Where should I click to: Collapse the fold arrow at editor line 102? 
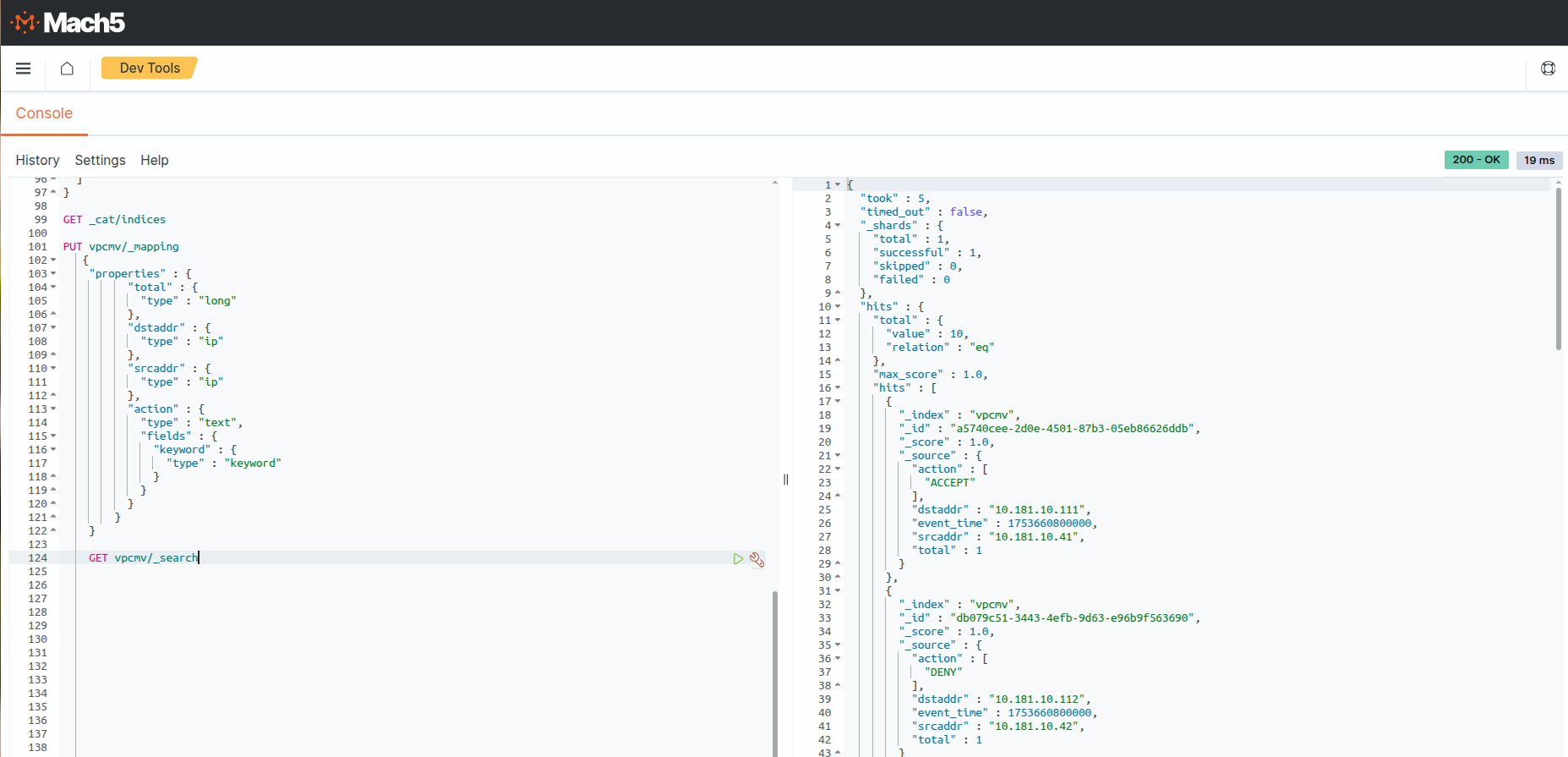pyautogui.click(x=53, y=261)
